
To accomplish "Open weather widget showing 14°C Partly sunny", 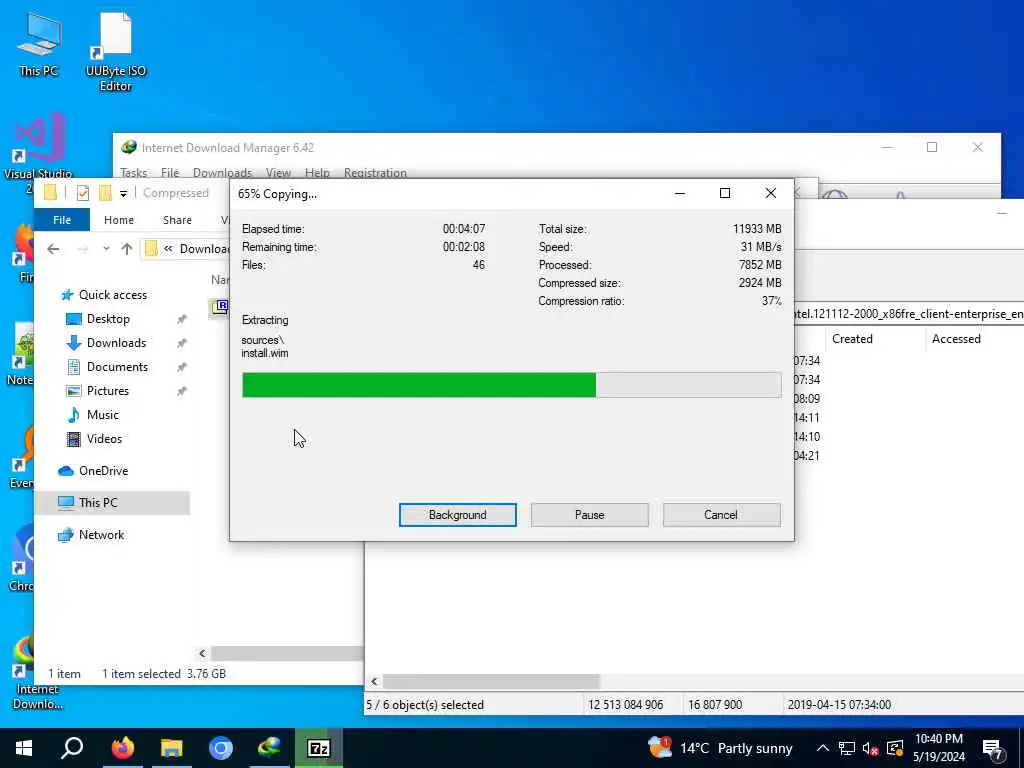I will coord(720,748).
